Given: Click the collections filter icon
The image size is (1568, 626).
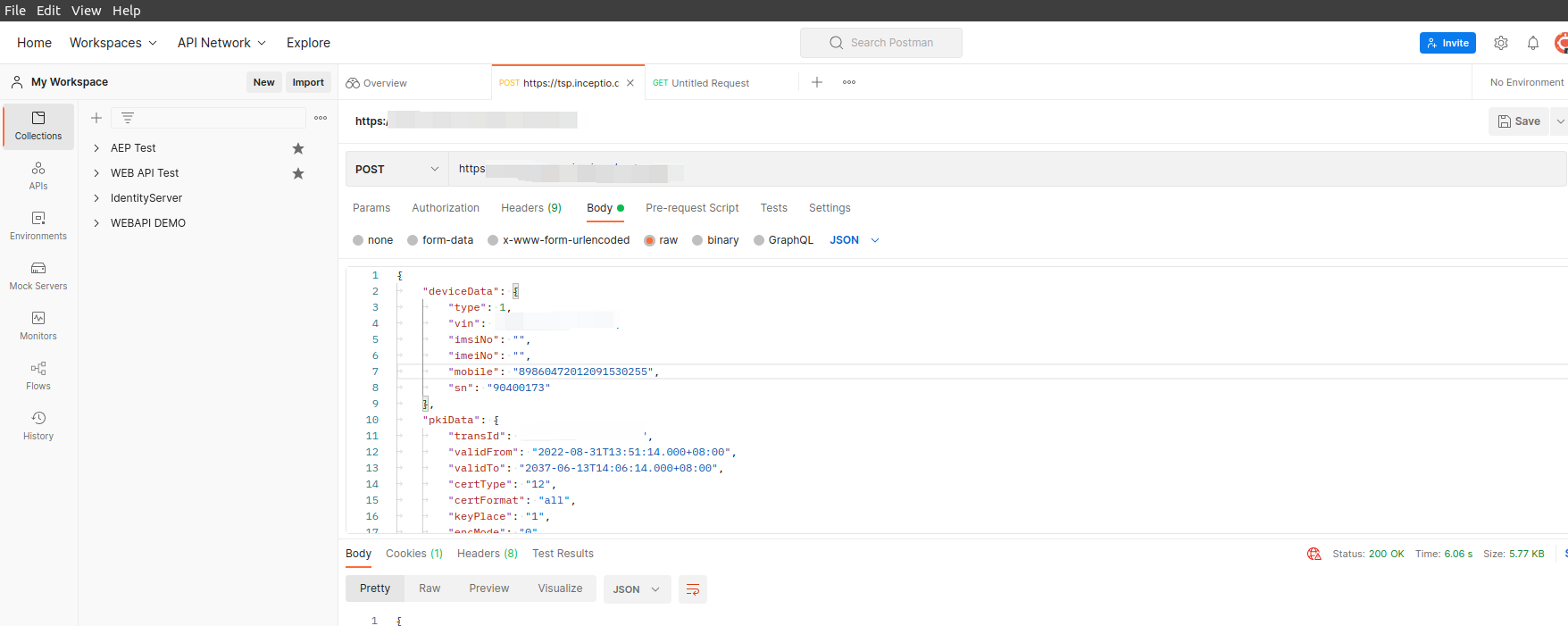Looking at the screenshot, I should click(128, 118).
